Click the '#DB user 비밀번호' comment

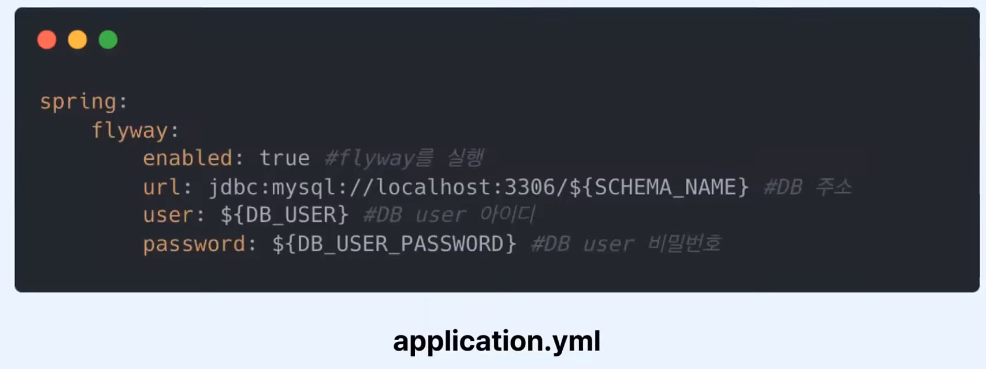[626, 244]
